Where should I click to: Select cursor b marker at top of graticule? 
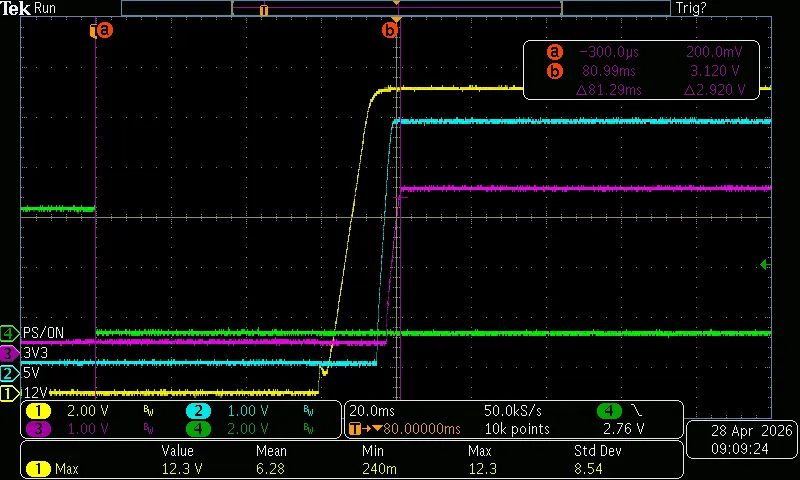(x=389, y=30)
